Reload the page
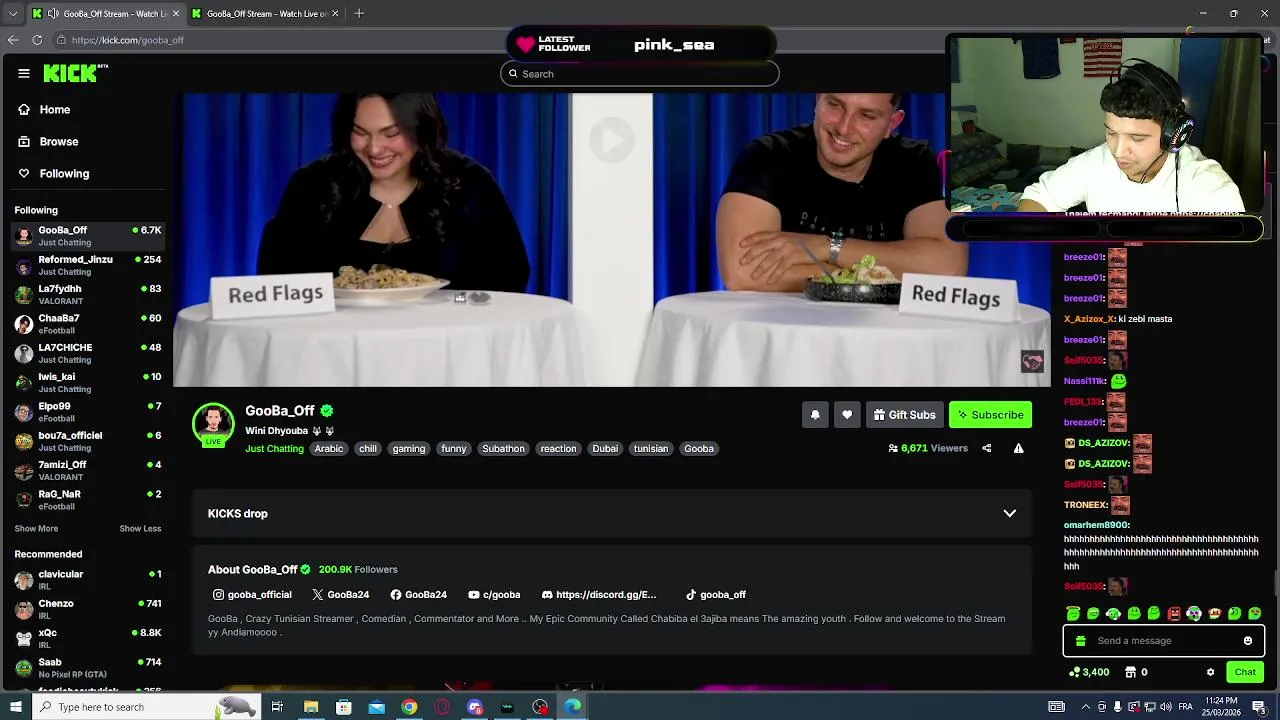 [x=37, y=40]
